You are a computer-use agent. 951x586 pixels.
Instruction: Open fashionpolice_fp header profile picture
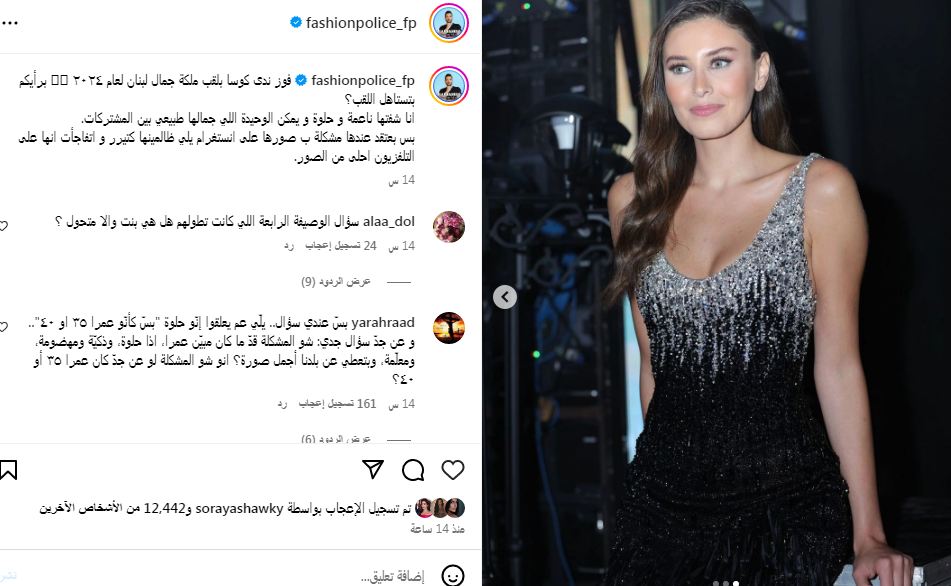click(449, 23)
